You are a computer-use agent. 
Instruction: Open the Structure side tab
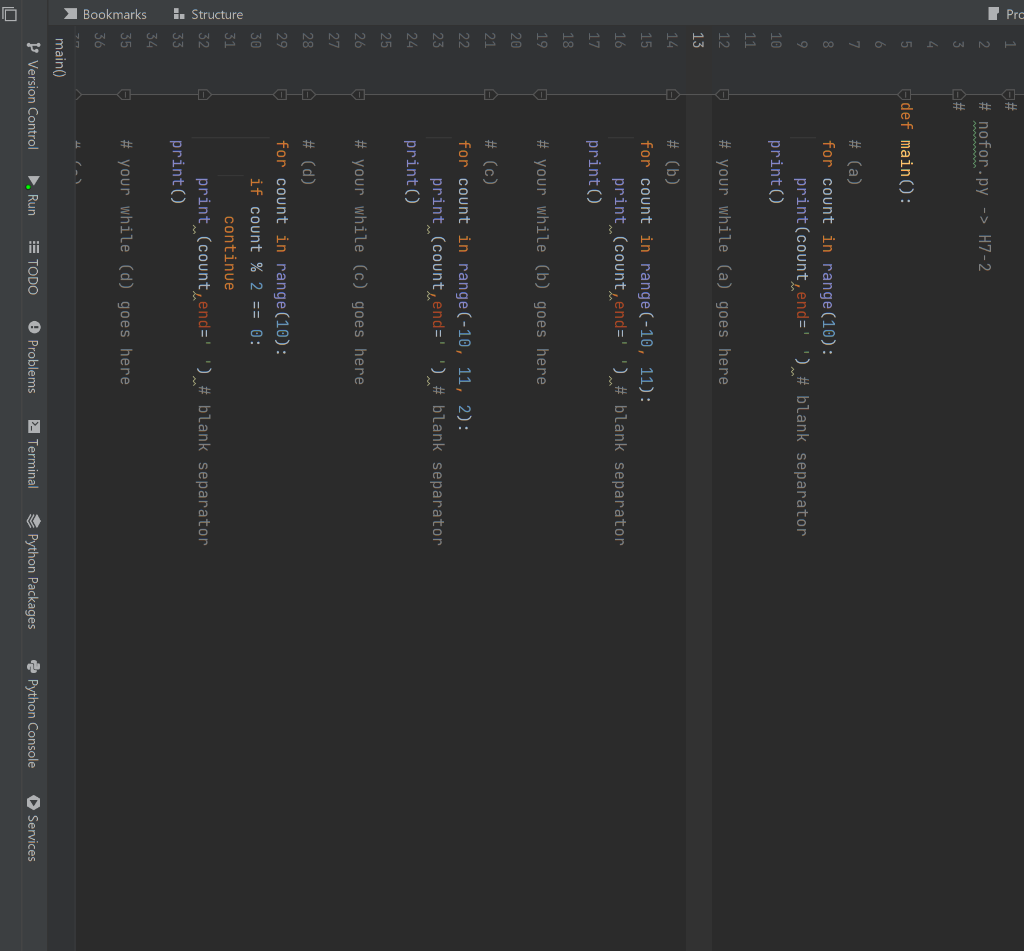click(208, 14)
